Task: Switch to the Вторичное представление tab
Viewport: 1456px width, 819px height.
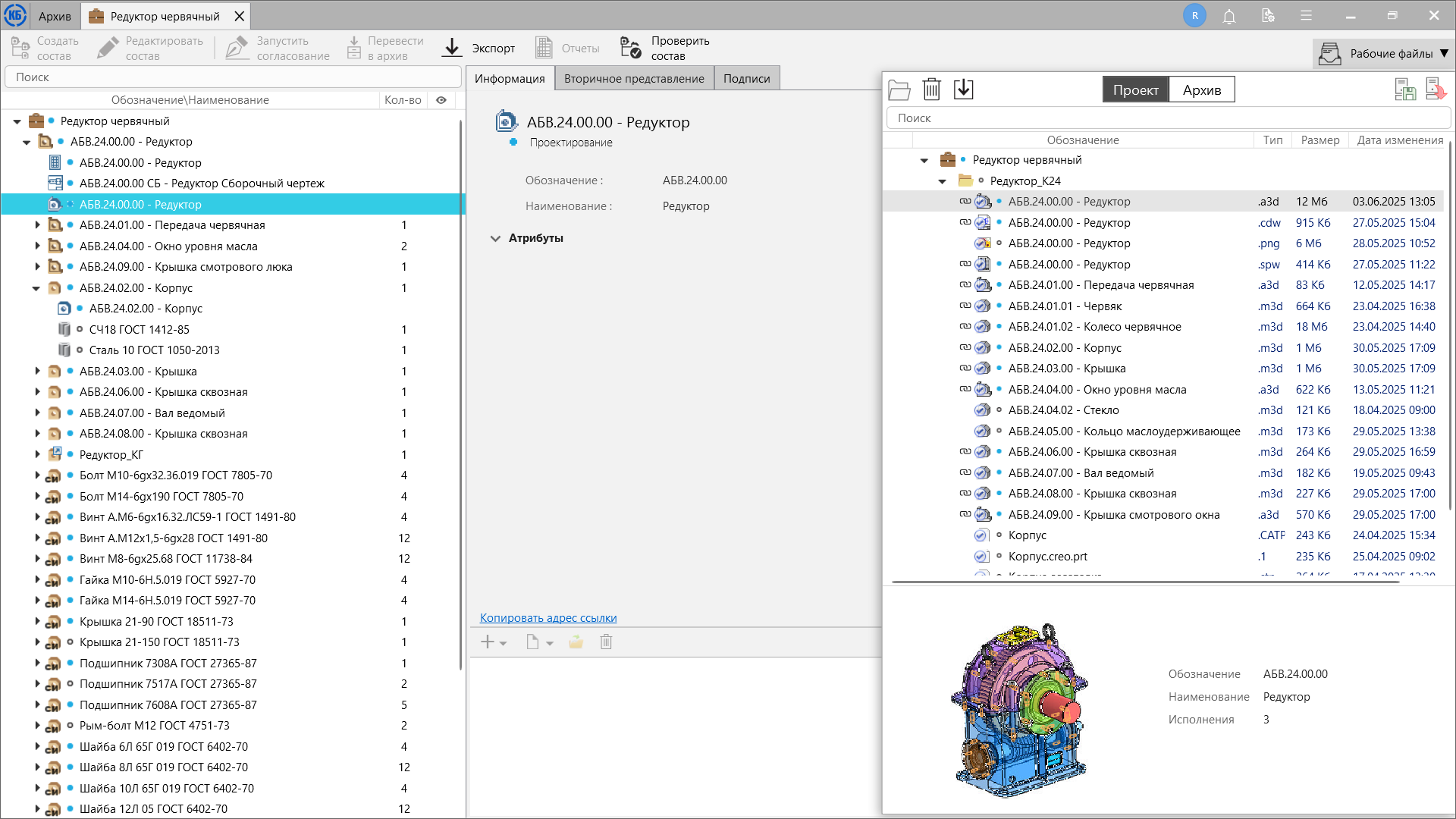Action: (x=633, y=78)
